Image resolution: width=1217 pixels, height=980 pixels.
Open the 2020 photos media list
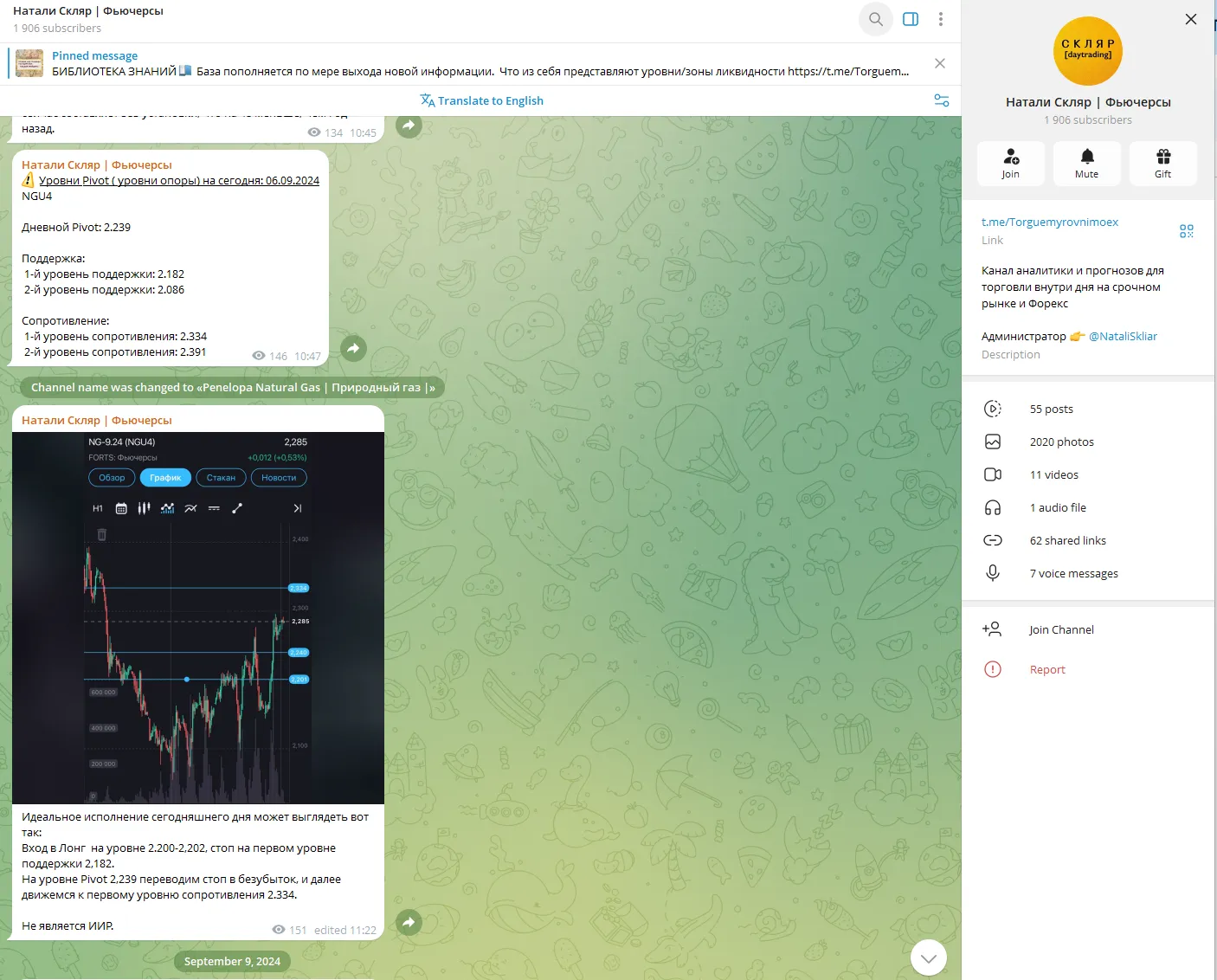tap(1089, 442)
